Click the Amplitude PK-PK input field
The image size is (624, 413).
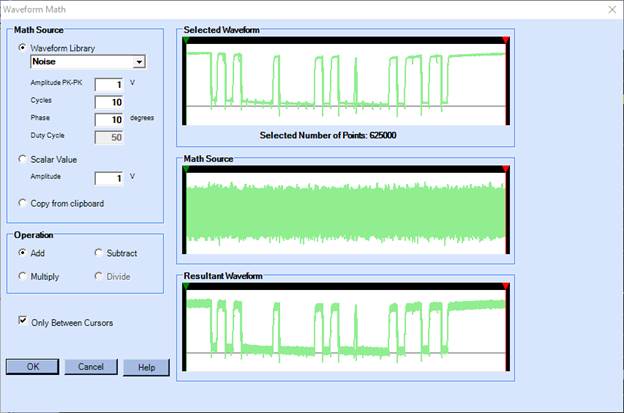(108, 85)
